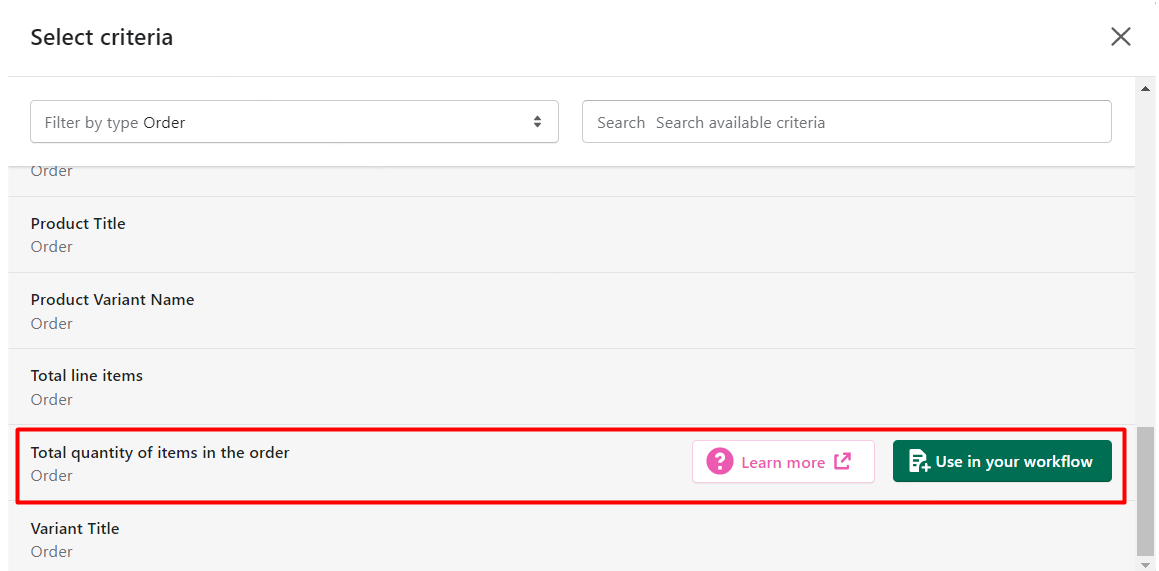Open the Filter by type dropdown
The width and height of the screenshot is (1159, 571).
point(294,122)
